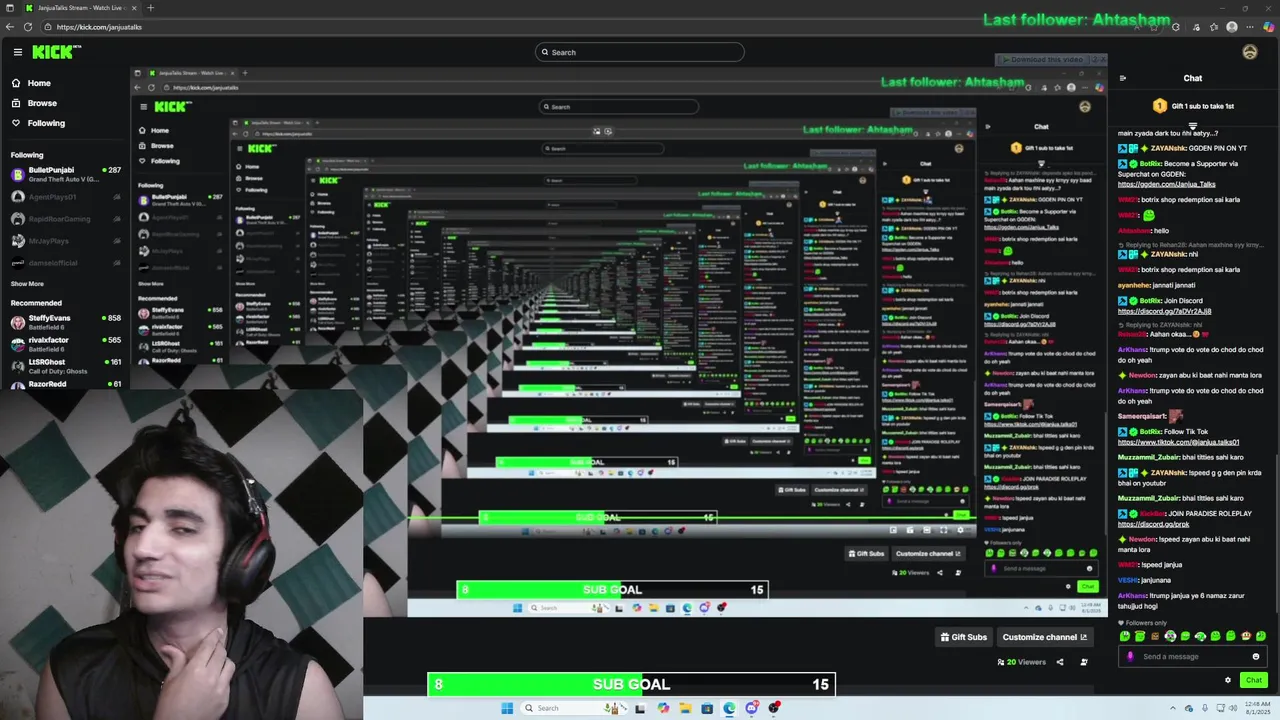Click the faded Download this video button
This screenshot has height=720, width=1280.
click(1046, 60)
